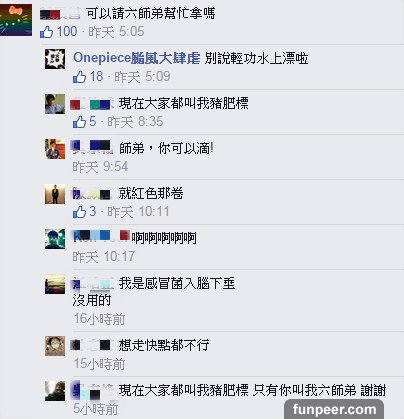The width and height of the screenshot is (404, 419).
Task: Open avatar beside 我是感冒菌入腦下垂 comment
Action: [55, 284]
